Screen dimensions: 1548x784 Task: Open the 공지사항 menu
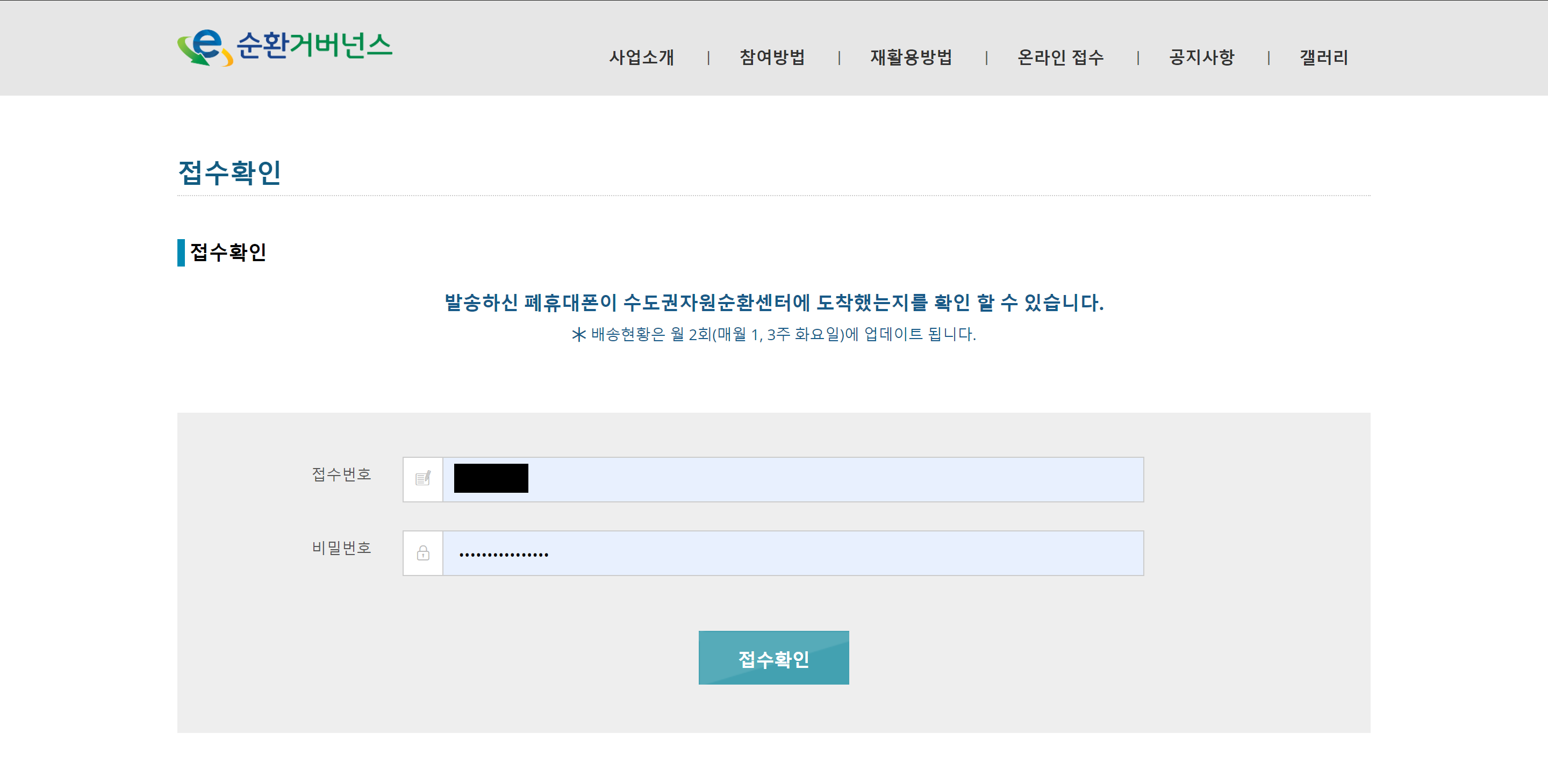[1202, 57]
